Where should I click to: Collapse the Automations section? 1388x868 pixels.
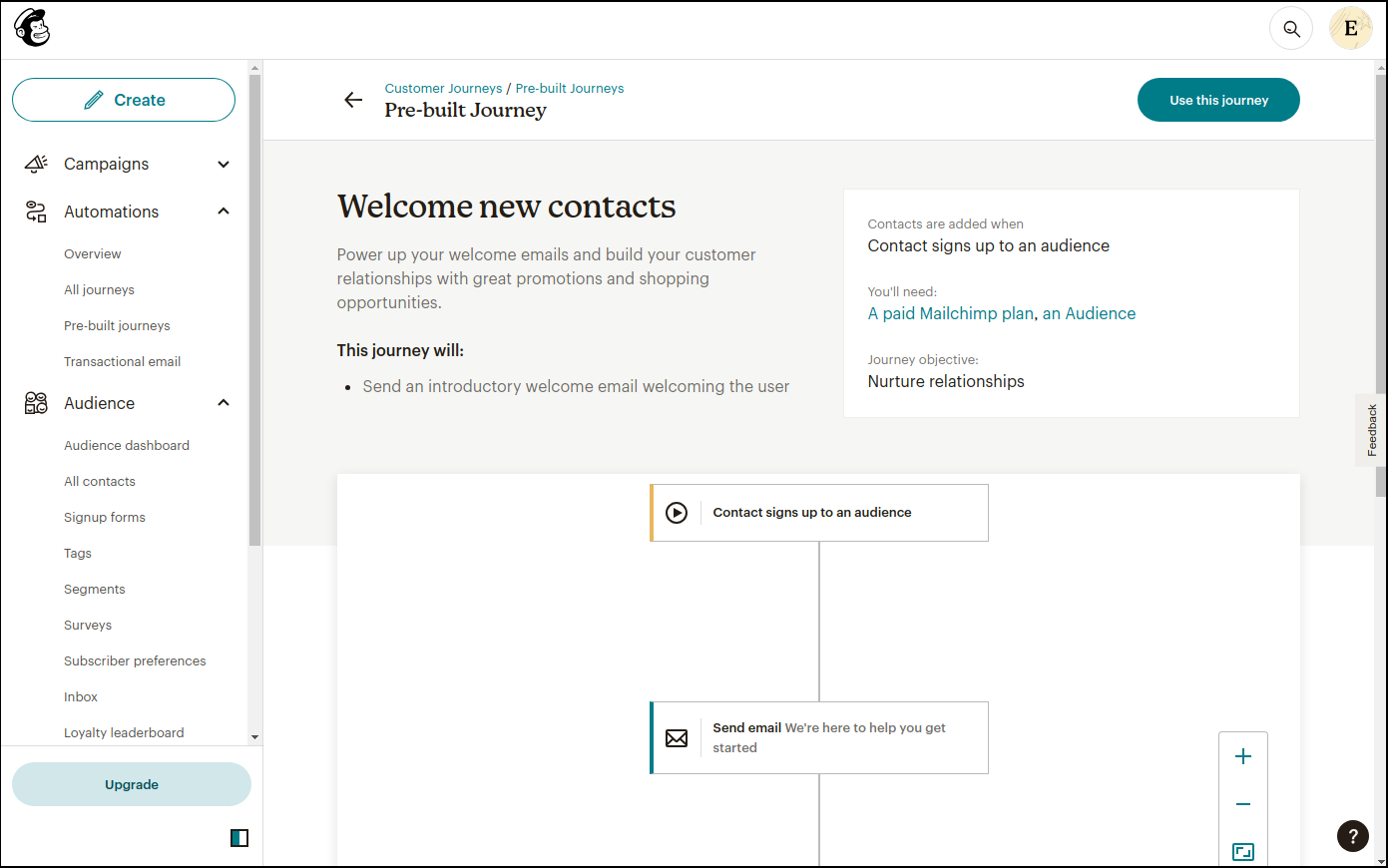click(x=224, y=212)
